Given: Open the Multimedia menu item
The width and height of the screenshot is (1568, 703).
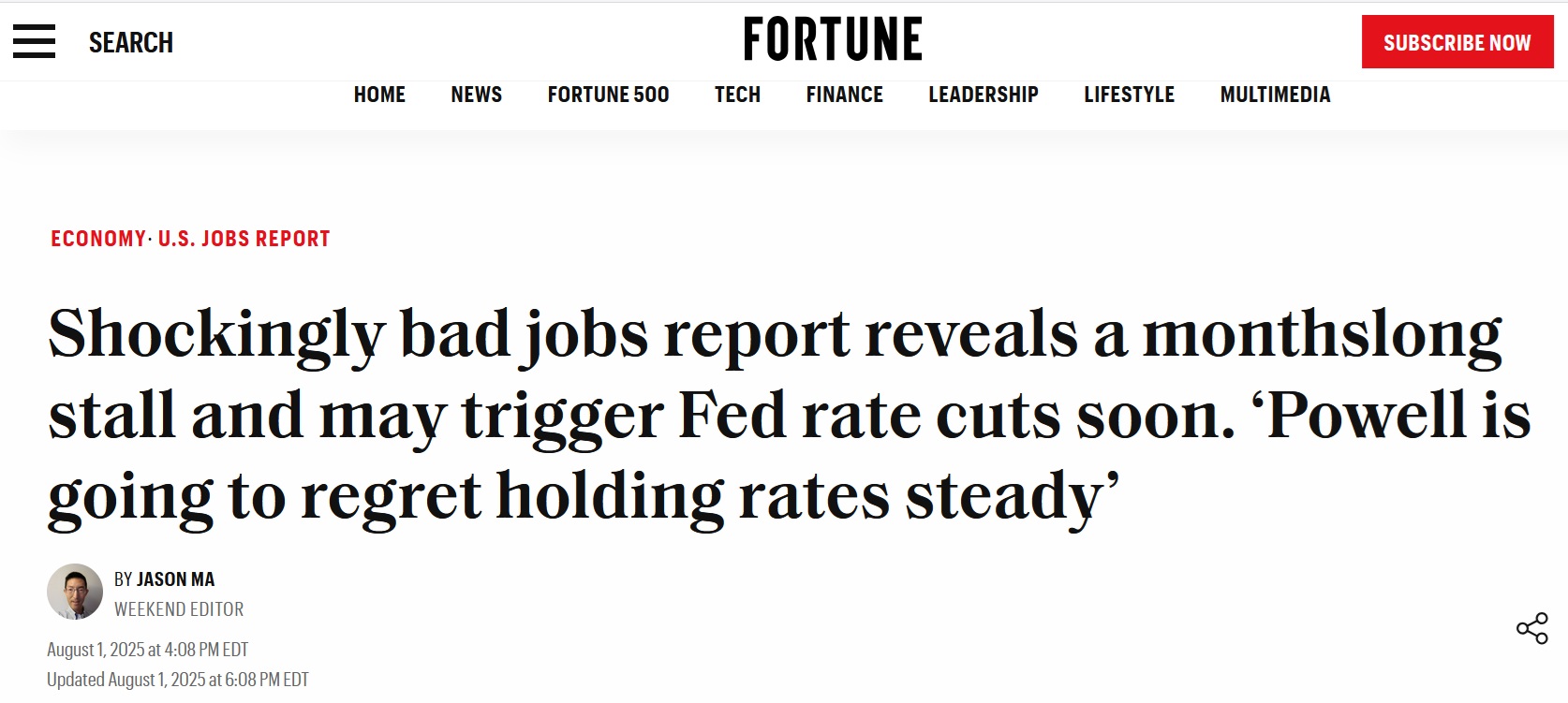Looking at the screenshot, I should click(1276, 95).
